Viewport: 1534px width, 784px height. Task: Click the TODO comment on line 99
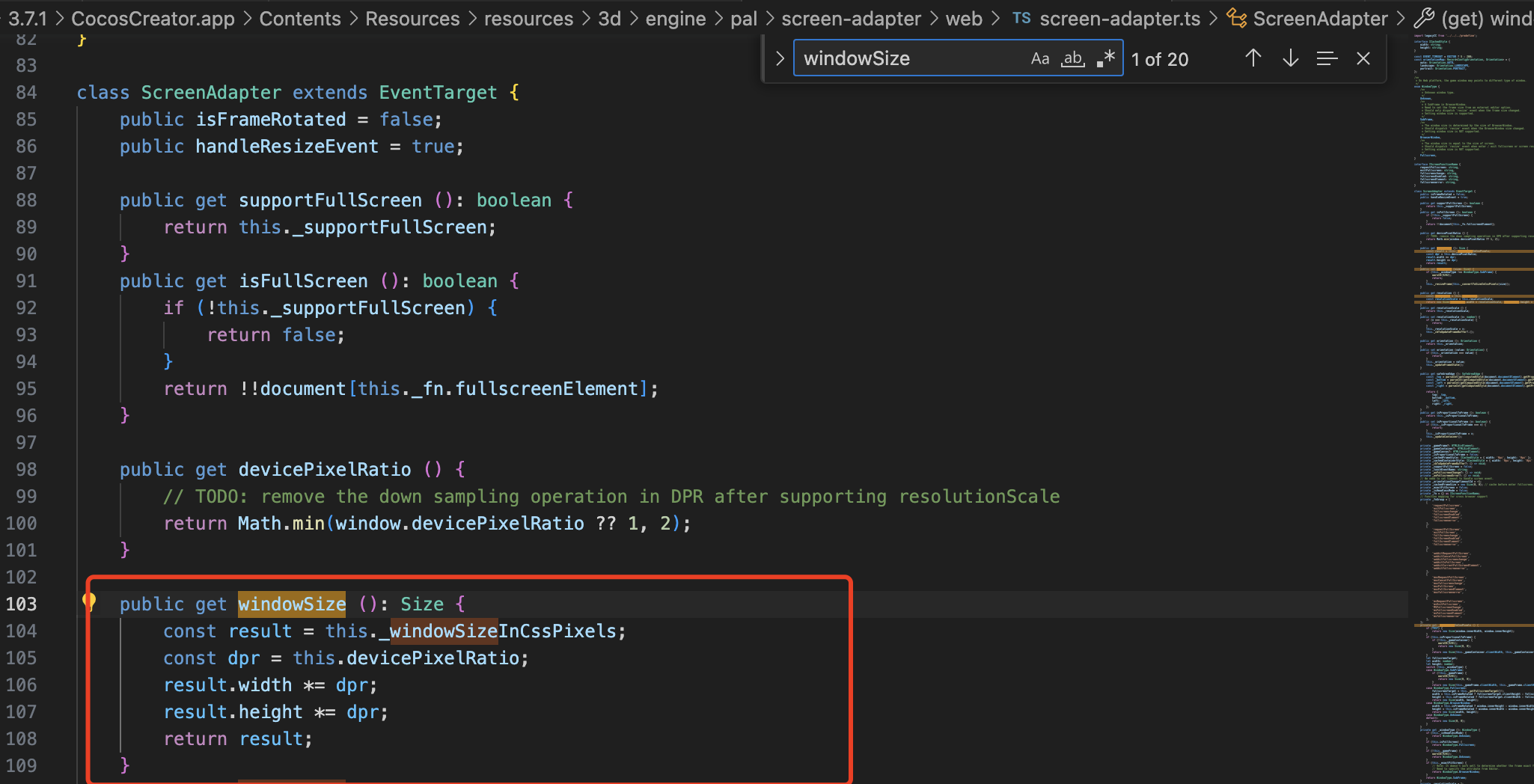[611, 496]
